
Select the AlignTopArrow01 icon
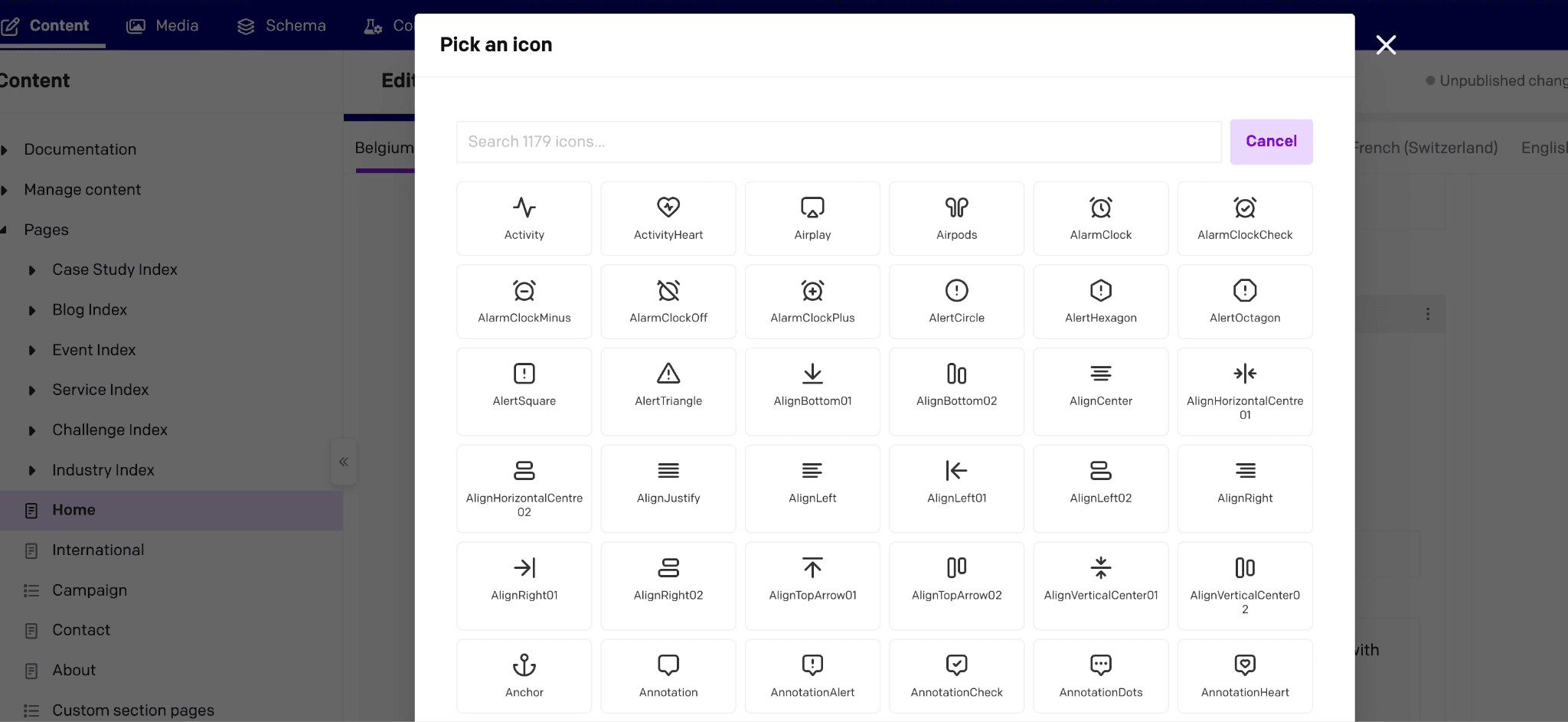coord(812,586)
